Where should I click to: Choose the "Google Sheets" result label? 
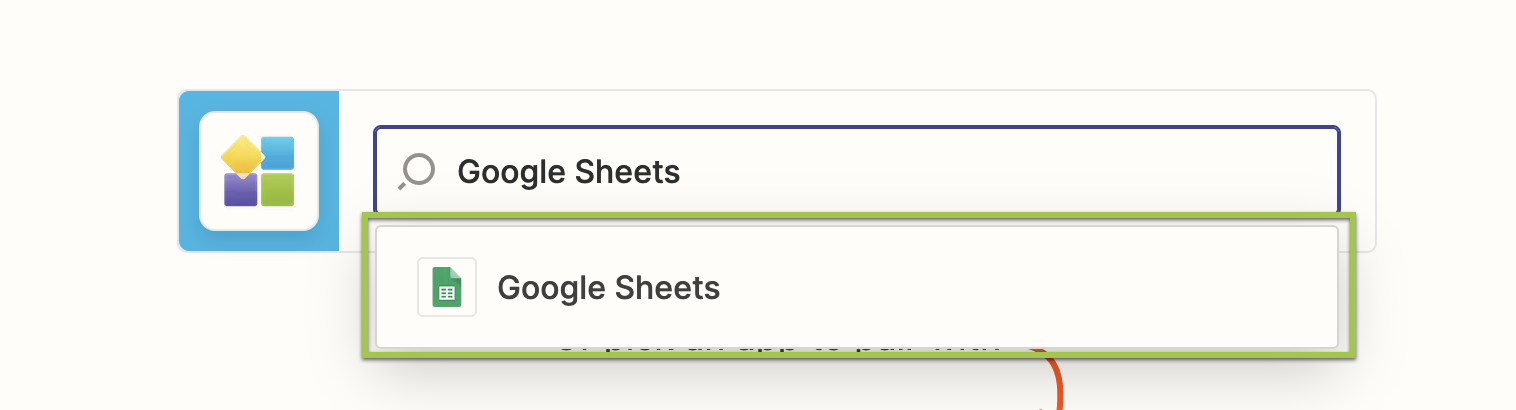pyautogui.click(x=608, y=288)
